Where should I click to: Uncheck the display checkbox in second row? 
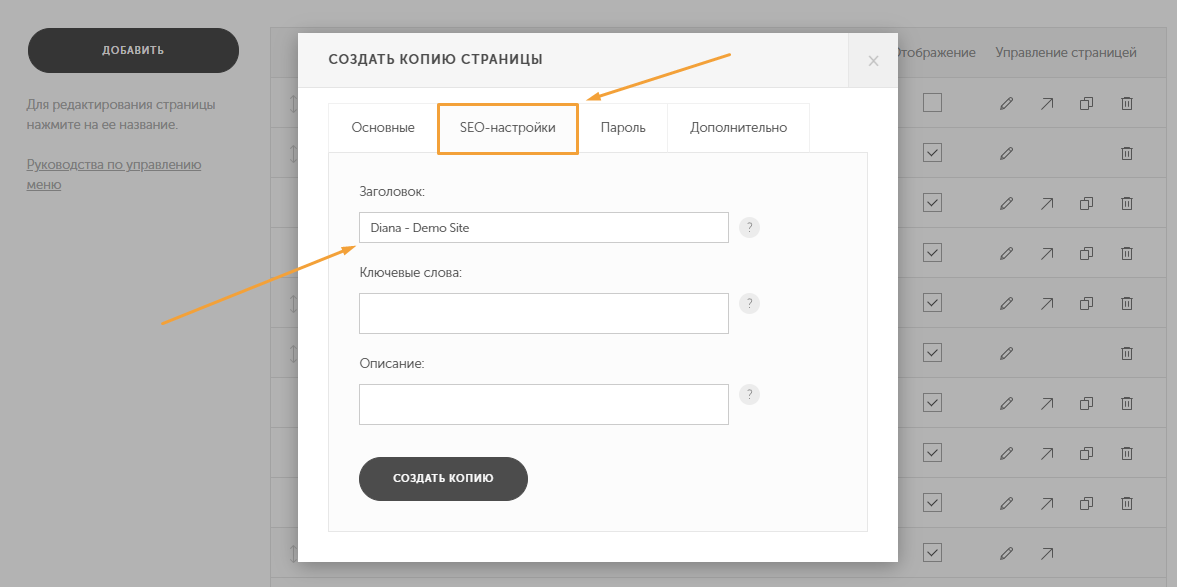click(932, 152)
